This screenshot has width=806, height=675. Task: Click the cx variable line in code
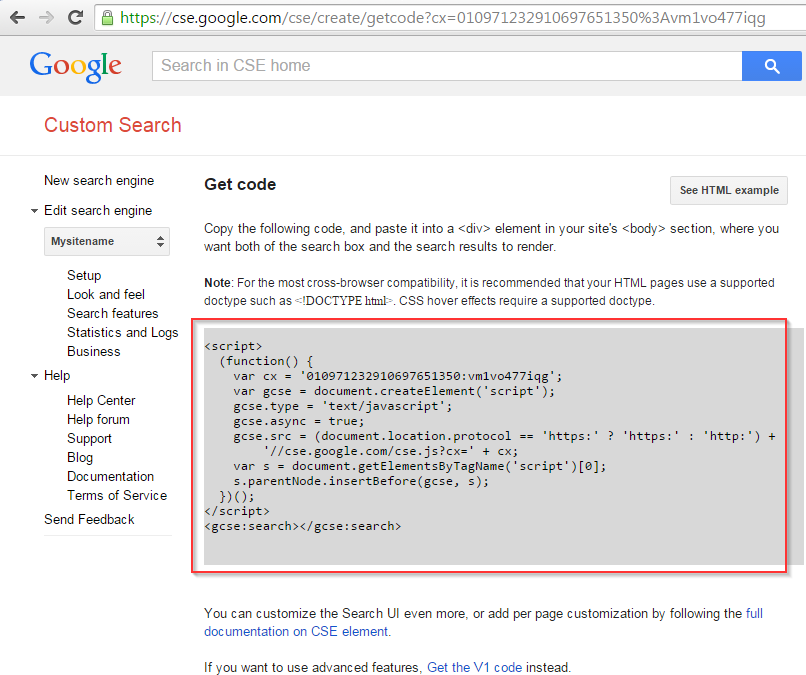398,376
